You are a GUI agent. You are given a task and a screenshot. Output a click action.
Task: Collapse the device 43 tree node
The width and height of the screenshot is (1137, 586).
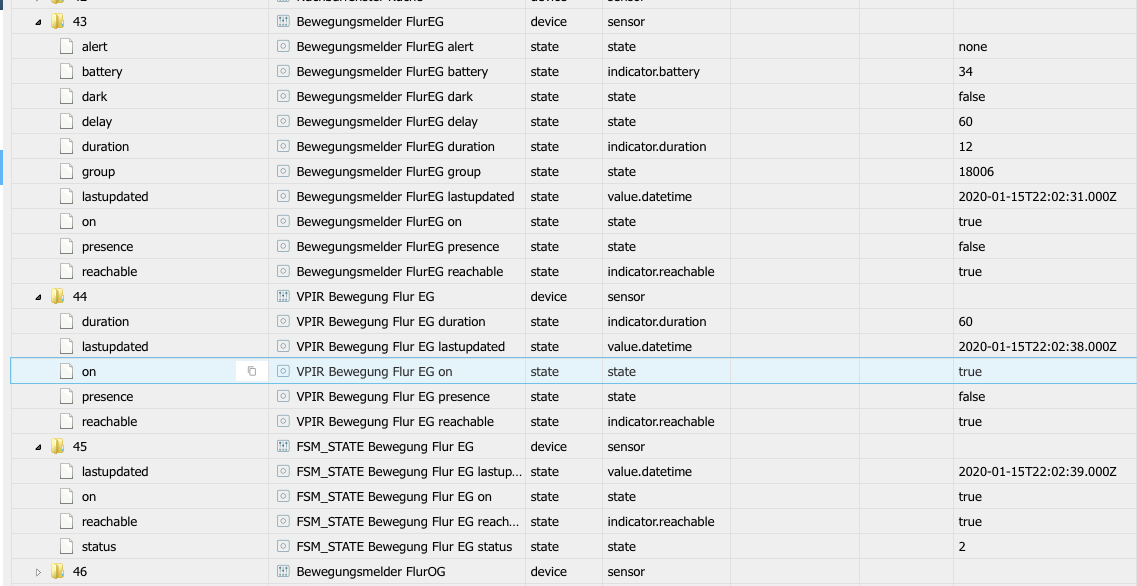pyautogui.click(x=38, y=22)
